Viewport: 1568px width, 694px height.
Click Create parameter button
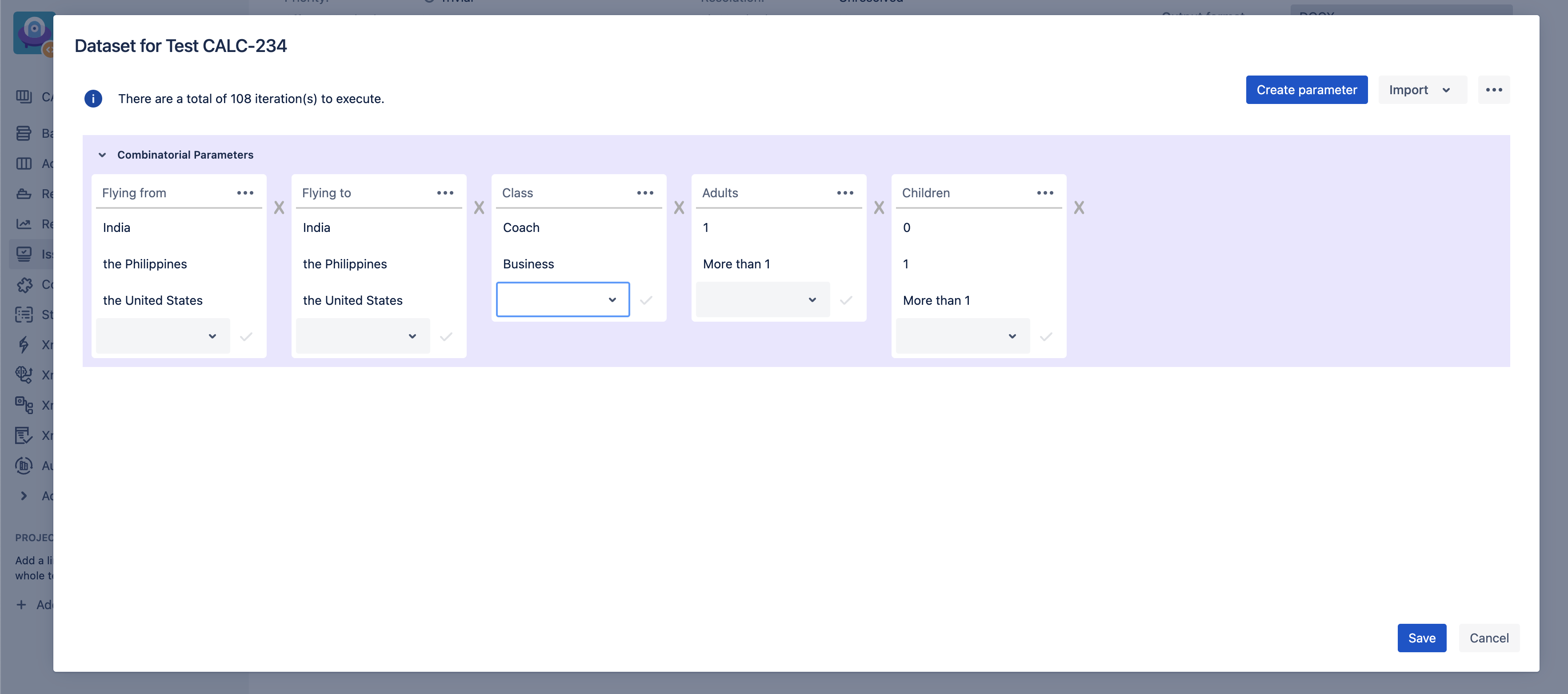[1306, 90]
